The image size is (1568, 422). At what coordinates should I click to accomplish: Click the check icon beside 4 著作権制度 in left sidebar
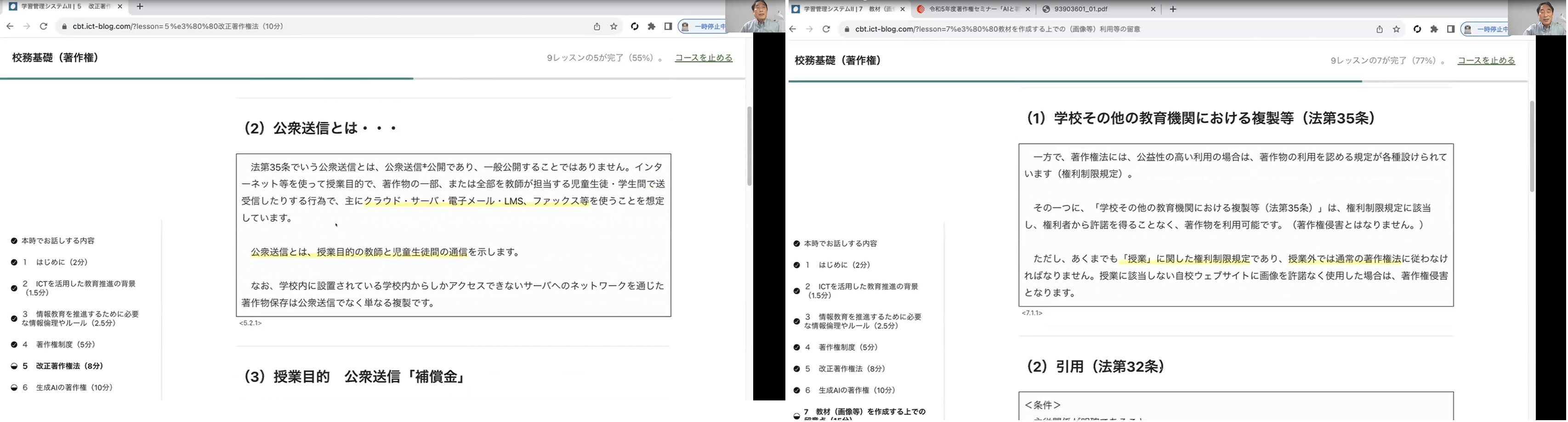coord(14,345)
